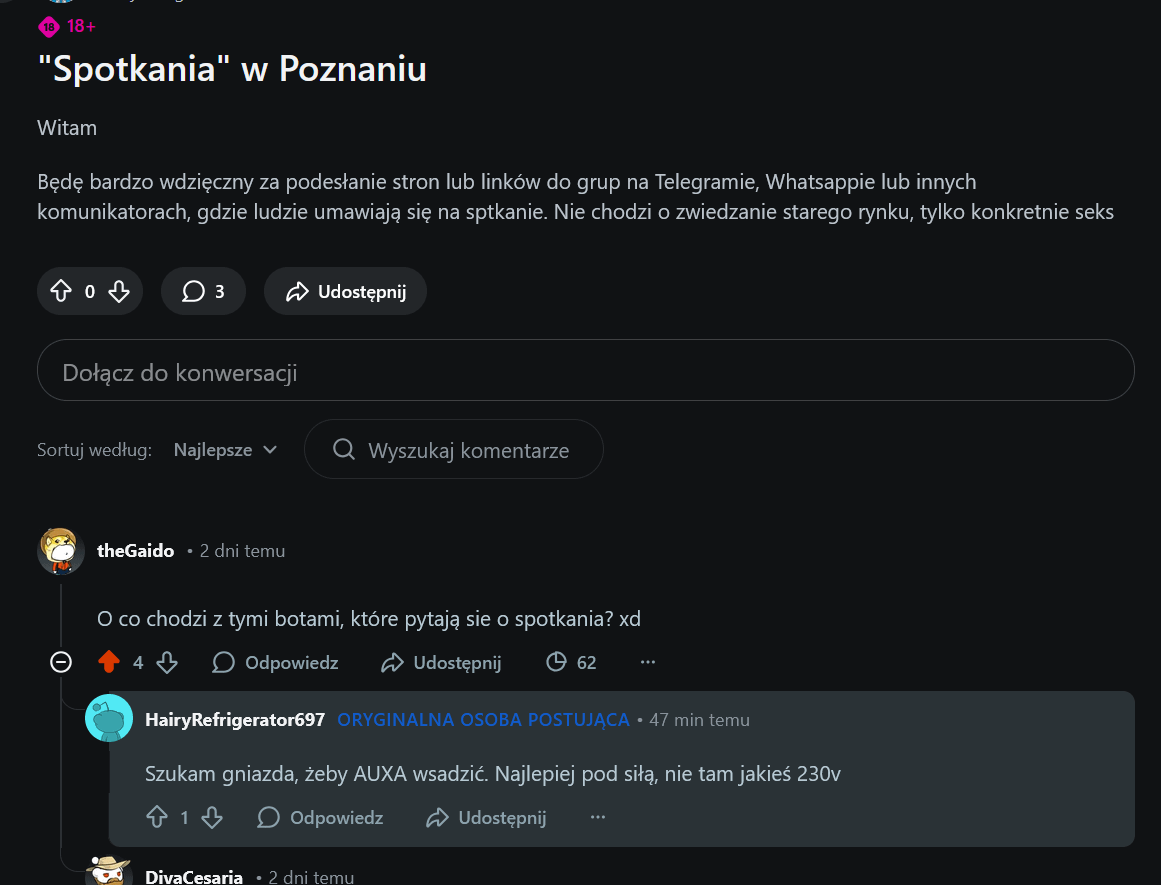Click theGaido's avatar thumbnail
The height and width of the screenshot is (885, 1161).
click(60, 550)
